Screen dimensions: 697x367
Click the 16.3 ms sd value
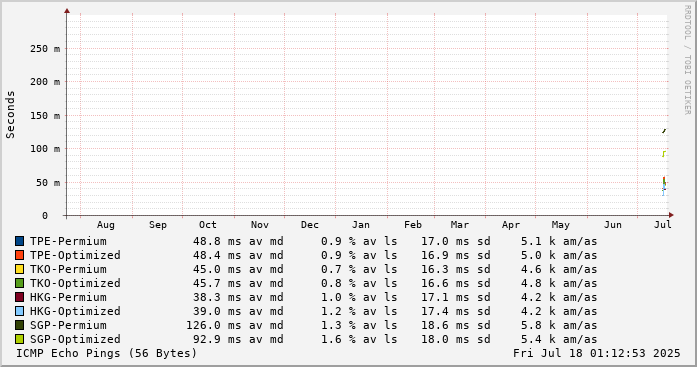point(456,269)
